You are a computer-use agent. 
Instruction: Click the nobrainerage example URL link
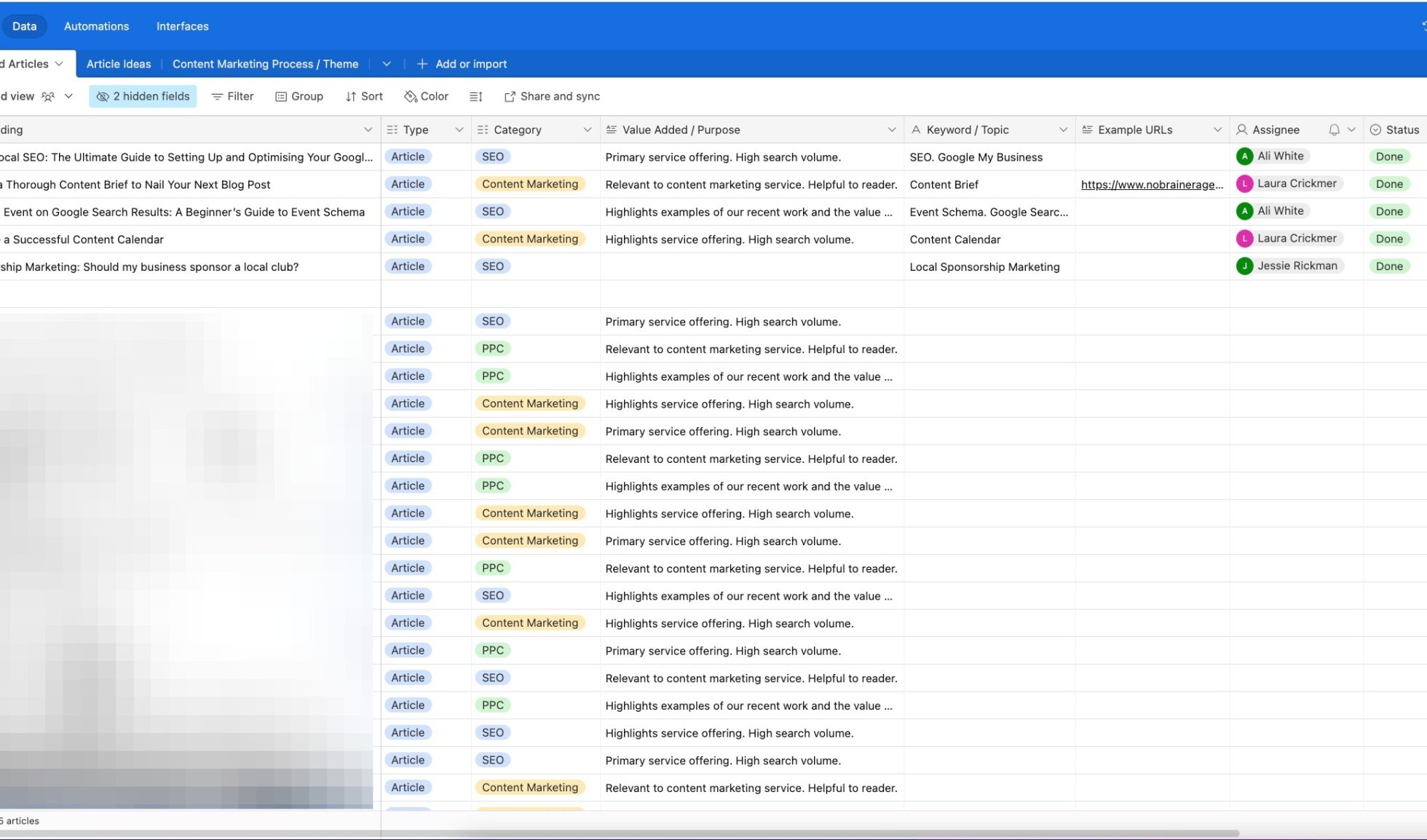(1152, 184)
